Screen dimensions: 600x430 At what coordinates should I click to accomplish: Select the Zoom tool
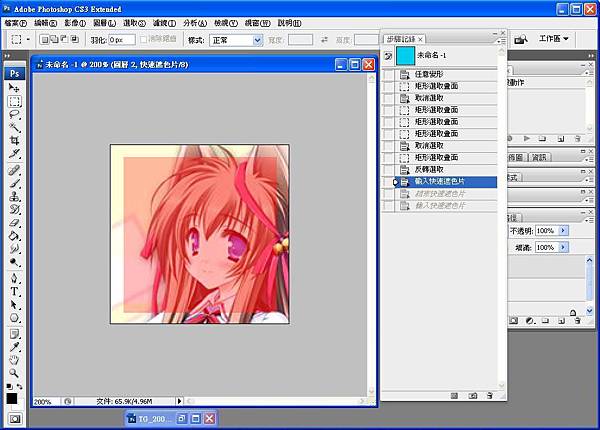pyautogui.click(x=14, y=371)
